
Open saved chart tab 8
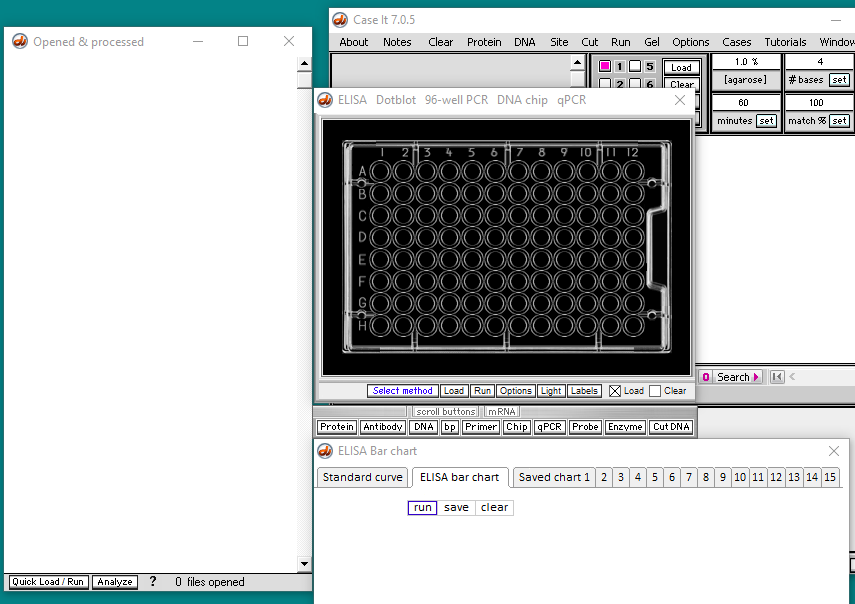point(706,478)
